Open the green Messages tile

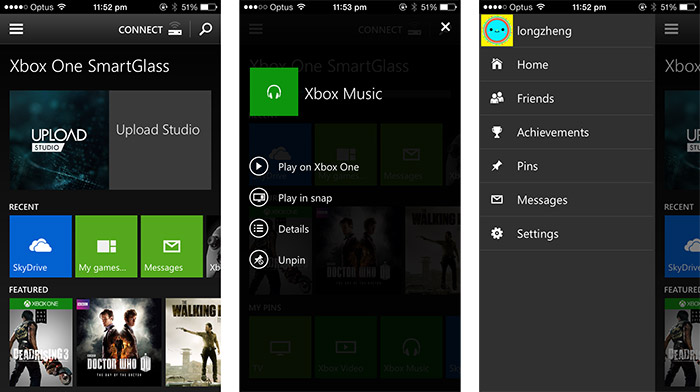pyautogui.click(x=172, y=246)
